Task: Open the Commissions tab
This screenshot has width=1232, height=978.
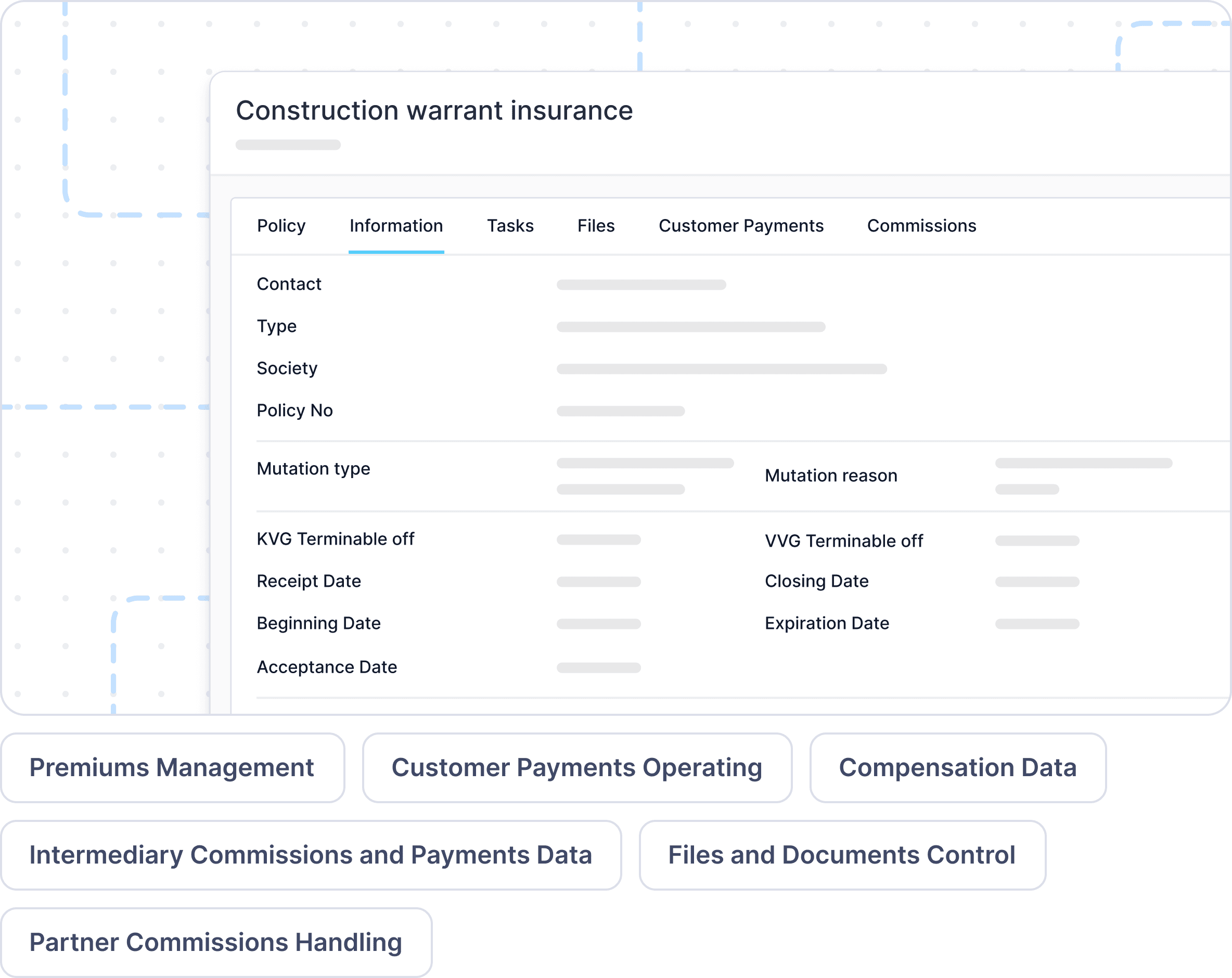Action: click(x=921, y=226)
